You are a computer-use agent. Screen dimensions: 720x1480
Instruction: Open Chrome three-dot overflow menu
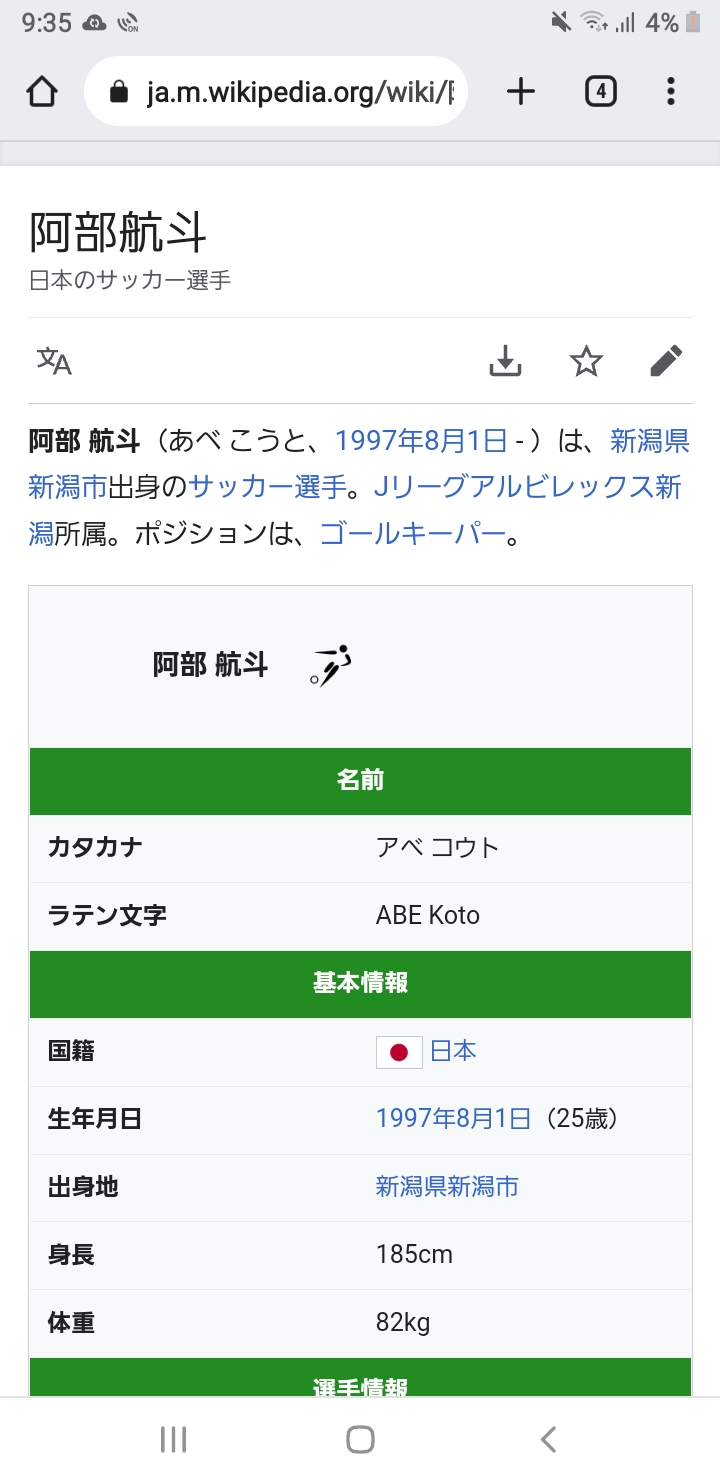(671, 92)
